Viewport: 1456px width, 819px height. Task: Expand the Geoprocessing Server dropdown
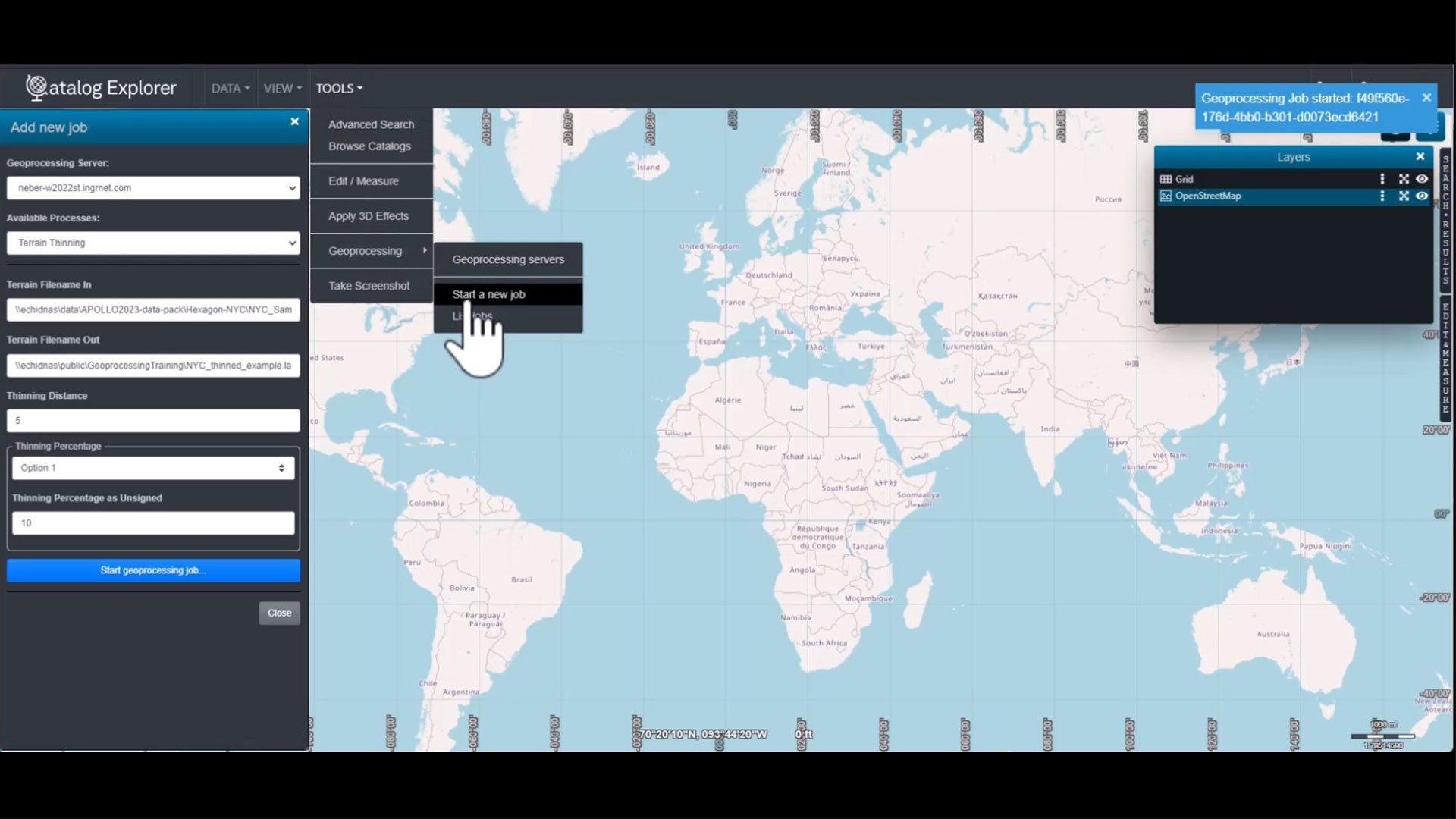[x=153, y=188]
